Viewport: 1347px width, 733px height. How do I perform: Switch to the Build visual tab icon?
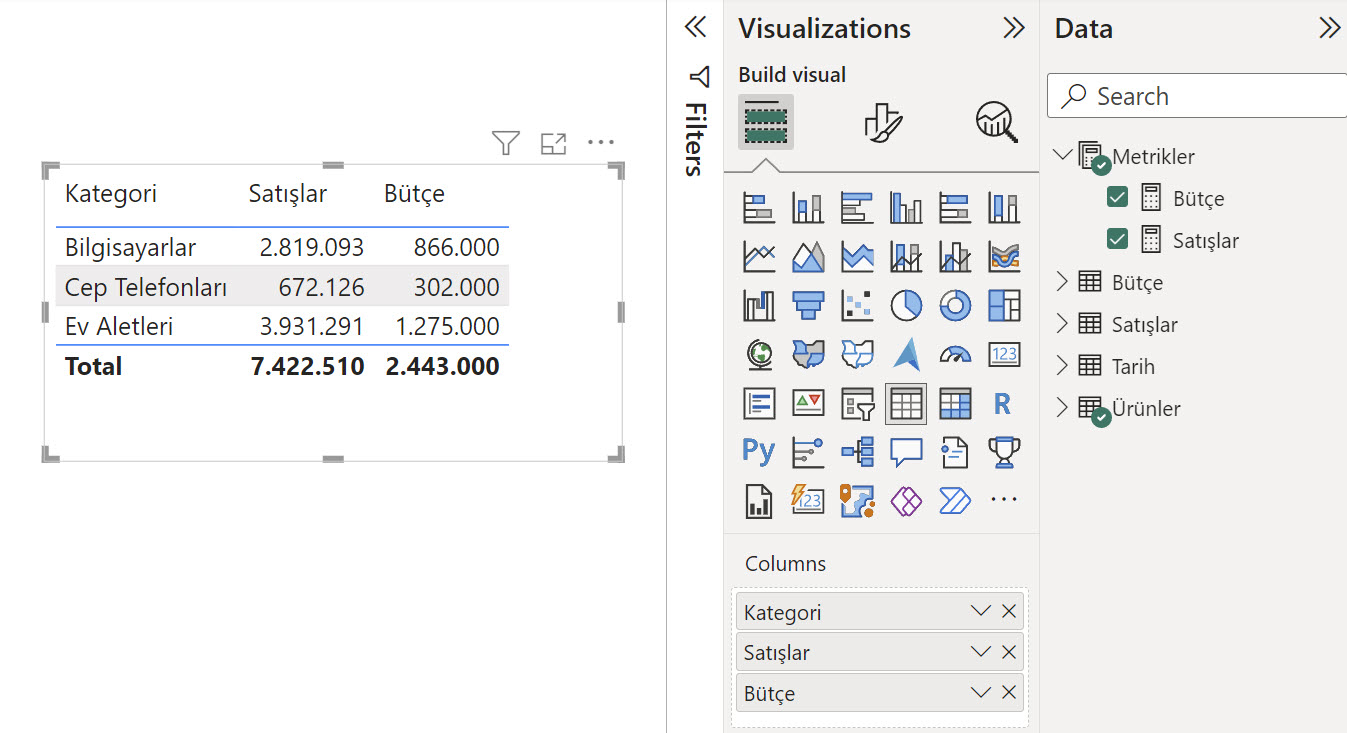766,122
